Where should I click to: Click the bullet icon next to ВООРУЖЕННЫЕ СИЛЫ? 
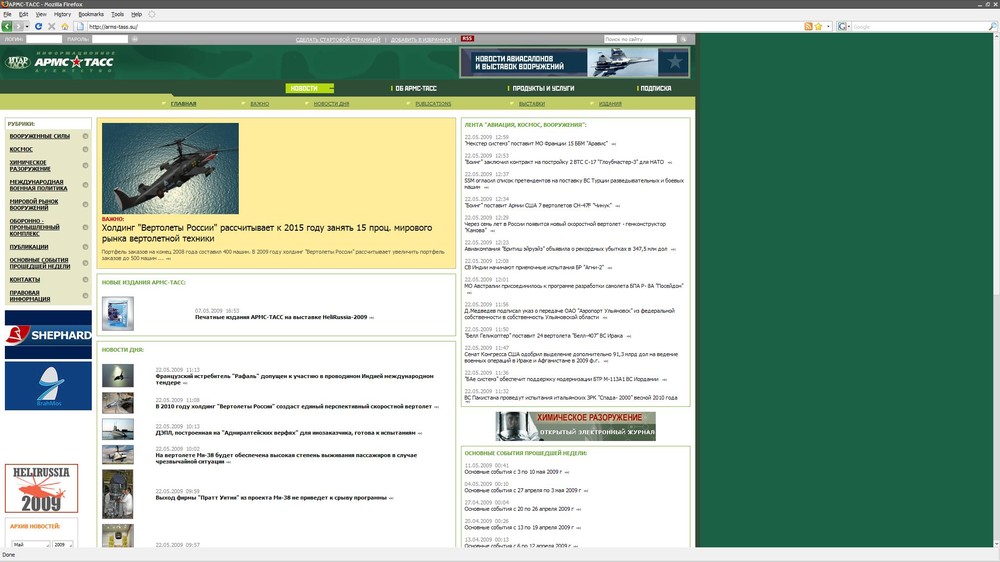coord(85,136)
